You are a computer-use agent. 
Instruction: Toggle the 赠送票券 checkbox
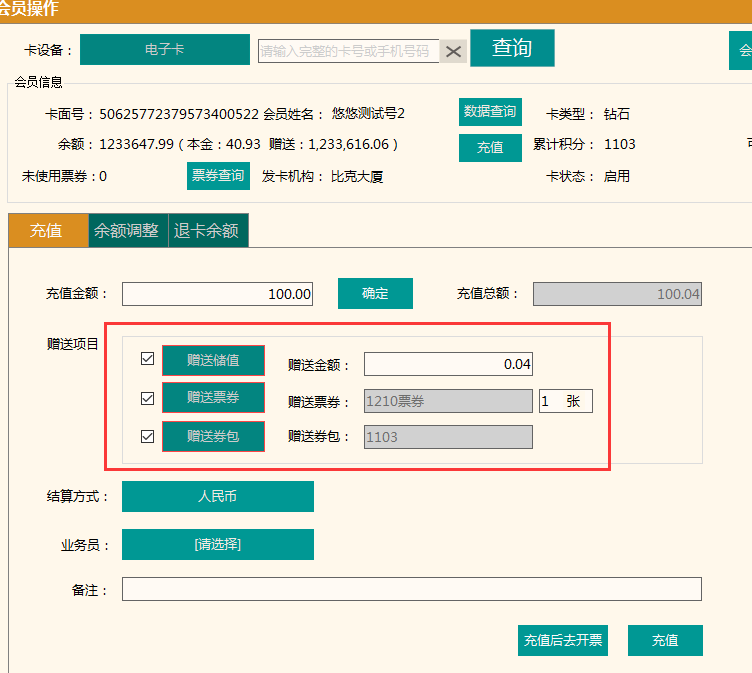point(148,398)
